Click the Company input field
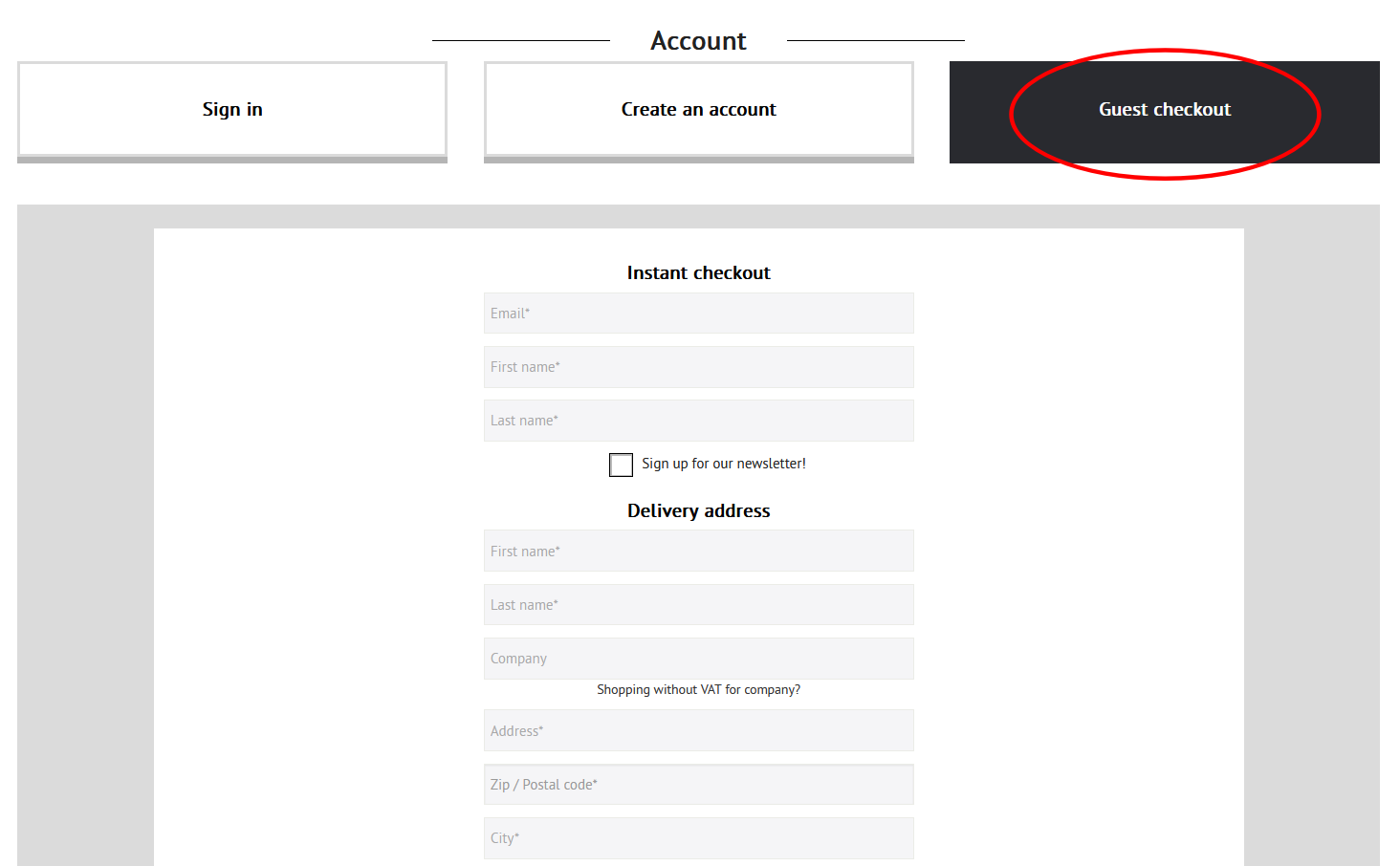 (698, 659)
